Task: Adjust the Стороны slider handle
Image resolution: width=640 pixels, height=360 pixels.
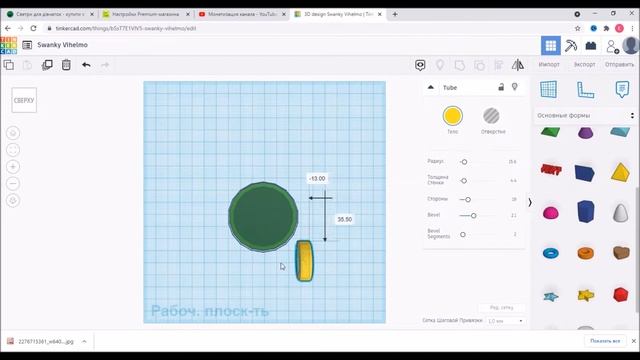Action: pyautogui.click(x=468, y=200)
